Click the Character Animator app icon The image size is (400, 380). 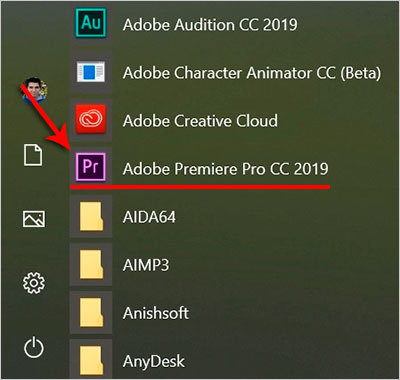click(91, 72)
